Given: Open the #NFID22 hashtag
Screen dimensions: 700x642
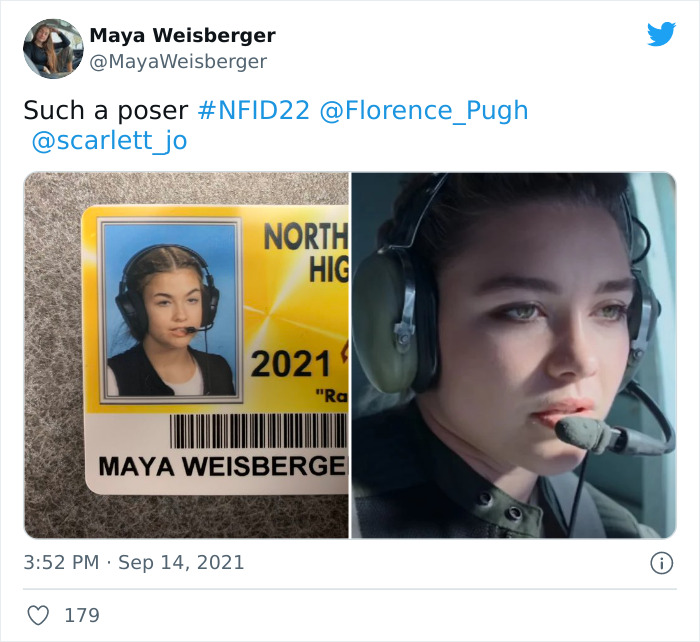Looking at the screenshot, I should (253, 110).
